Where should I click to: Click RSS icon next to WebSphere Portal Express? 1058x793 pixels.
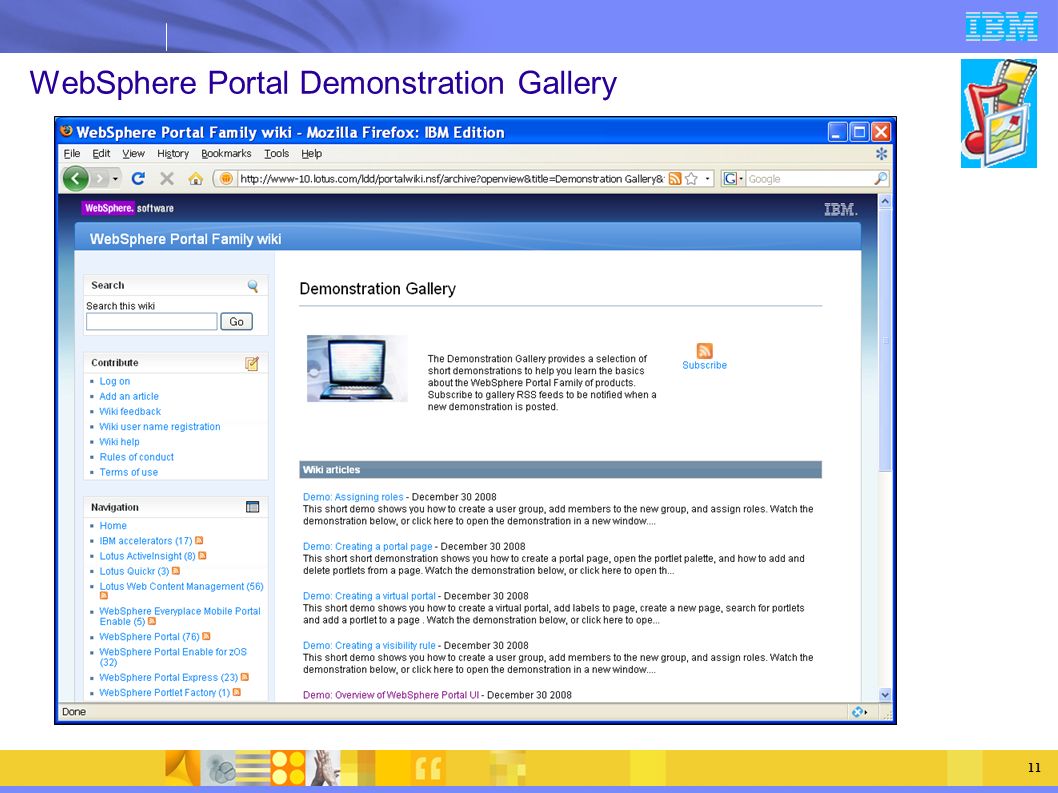pyautogui.click(x=245, y=676)
